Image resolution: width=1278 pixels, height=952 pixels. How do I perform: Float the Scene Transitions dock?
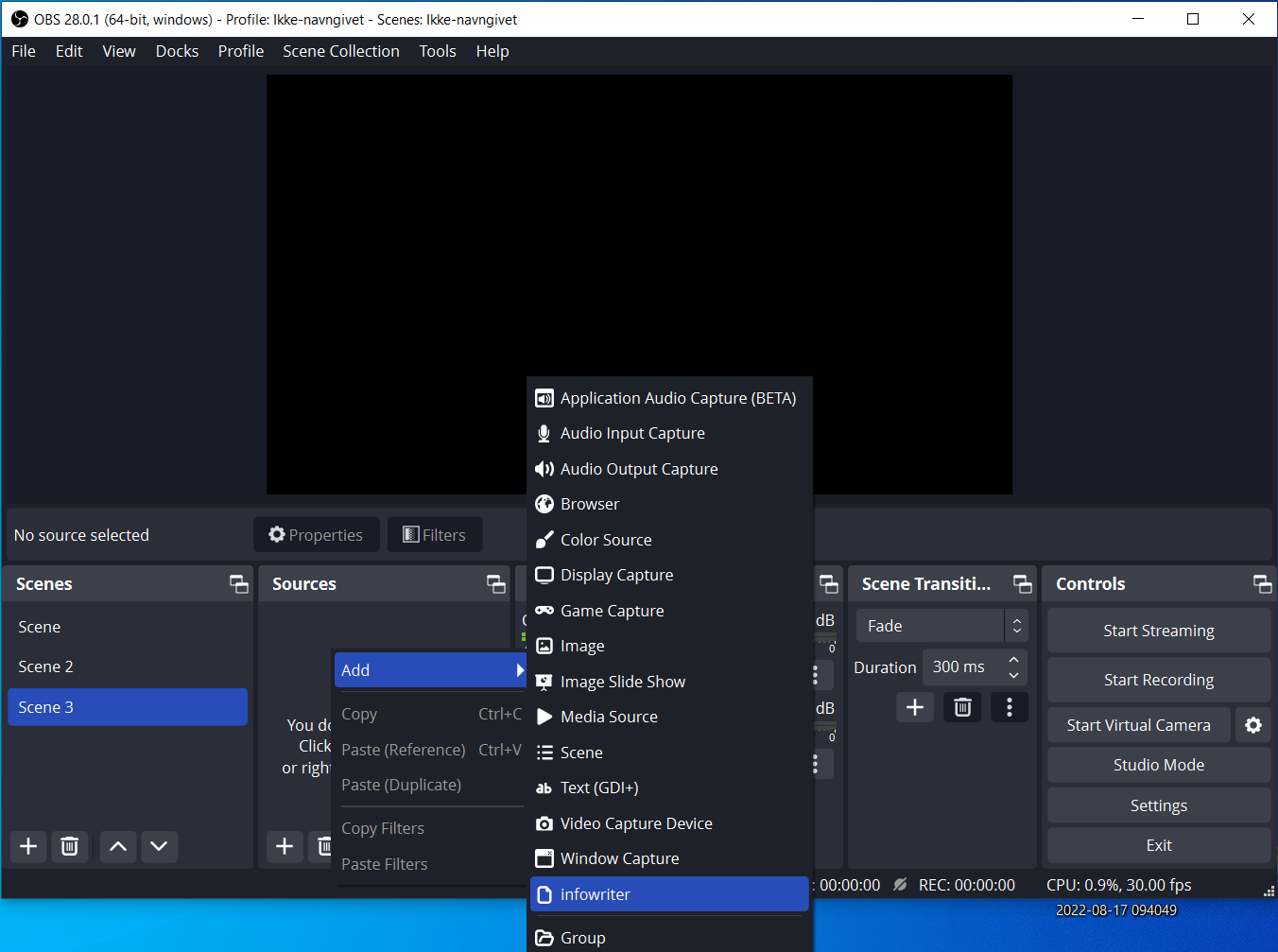1023,584
